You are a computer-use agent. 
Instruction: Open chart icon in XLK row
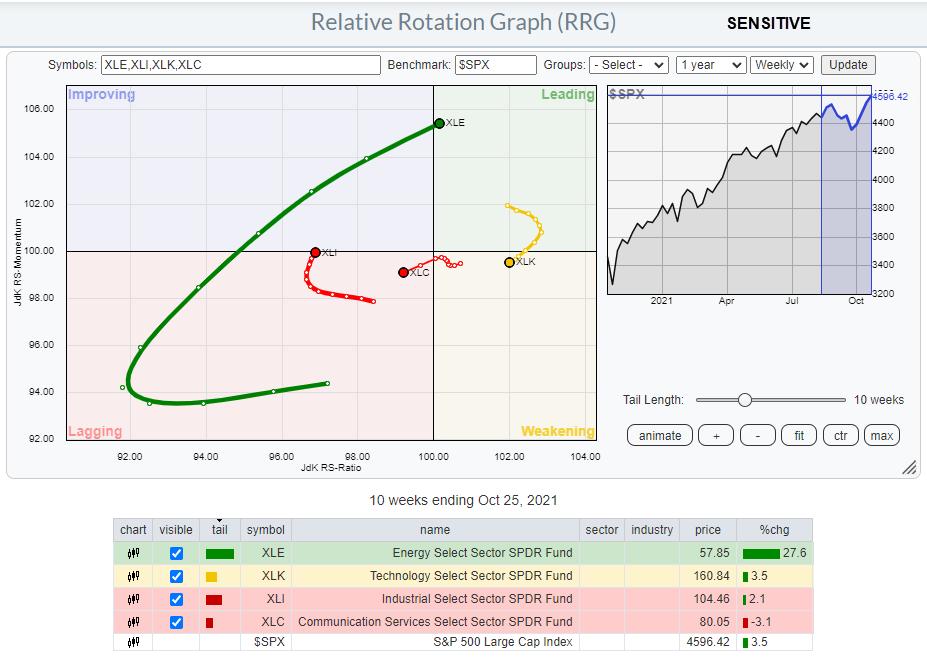133,576
